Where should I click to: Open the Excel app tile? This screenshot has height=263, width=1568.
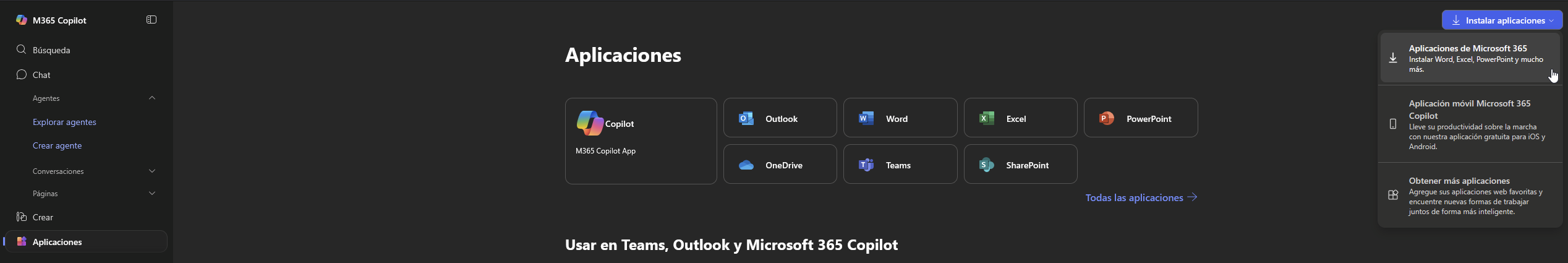[1020, 118]
